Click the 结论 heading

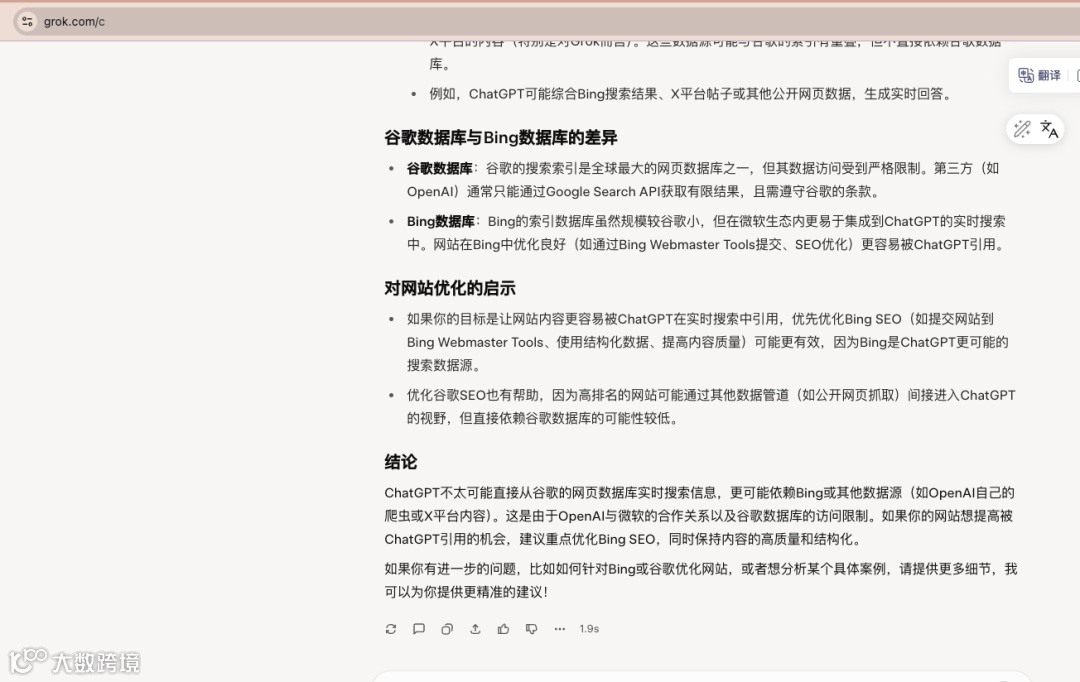click(x=401, y=462)
